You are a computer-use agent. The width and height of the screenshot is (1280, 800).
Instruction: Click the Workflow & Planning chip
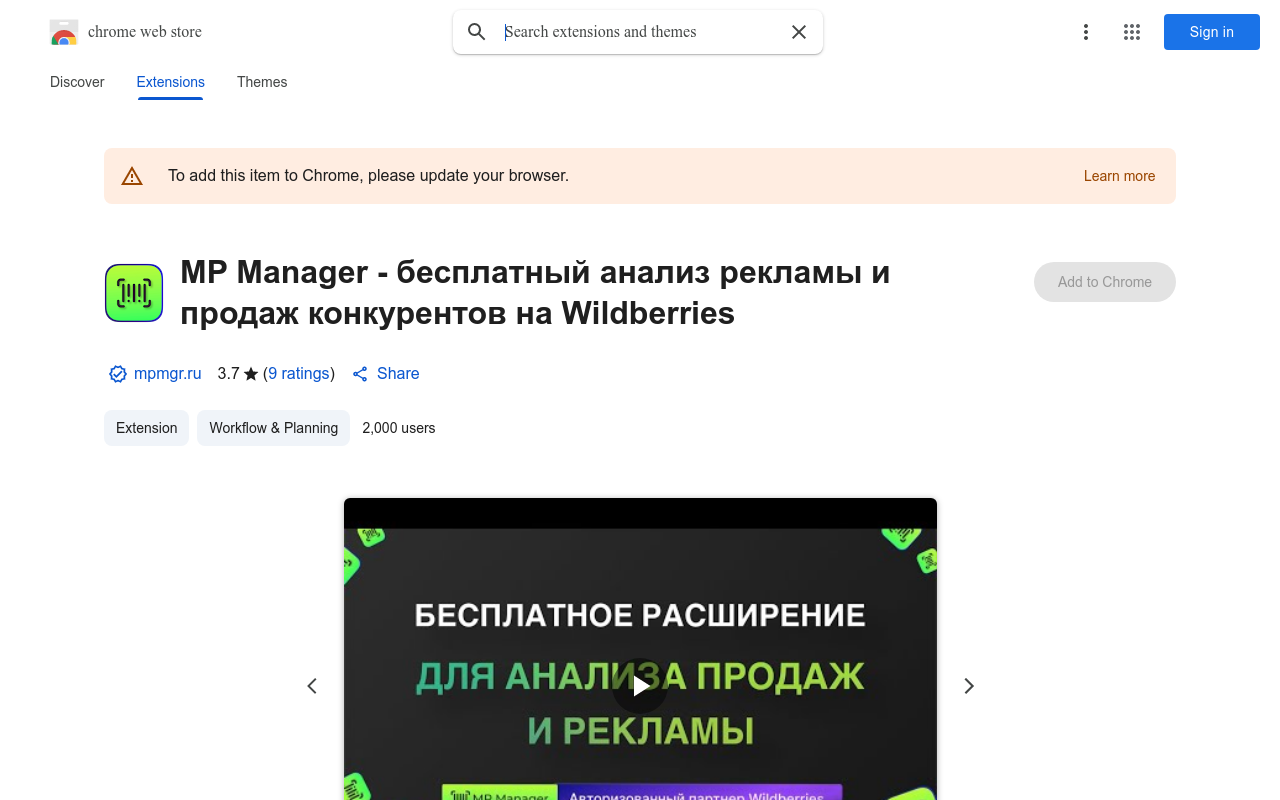pos(273,428)
